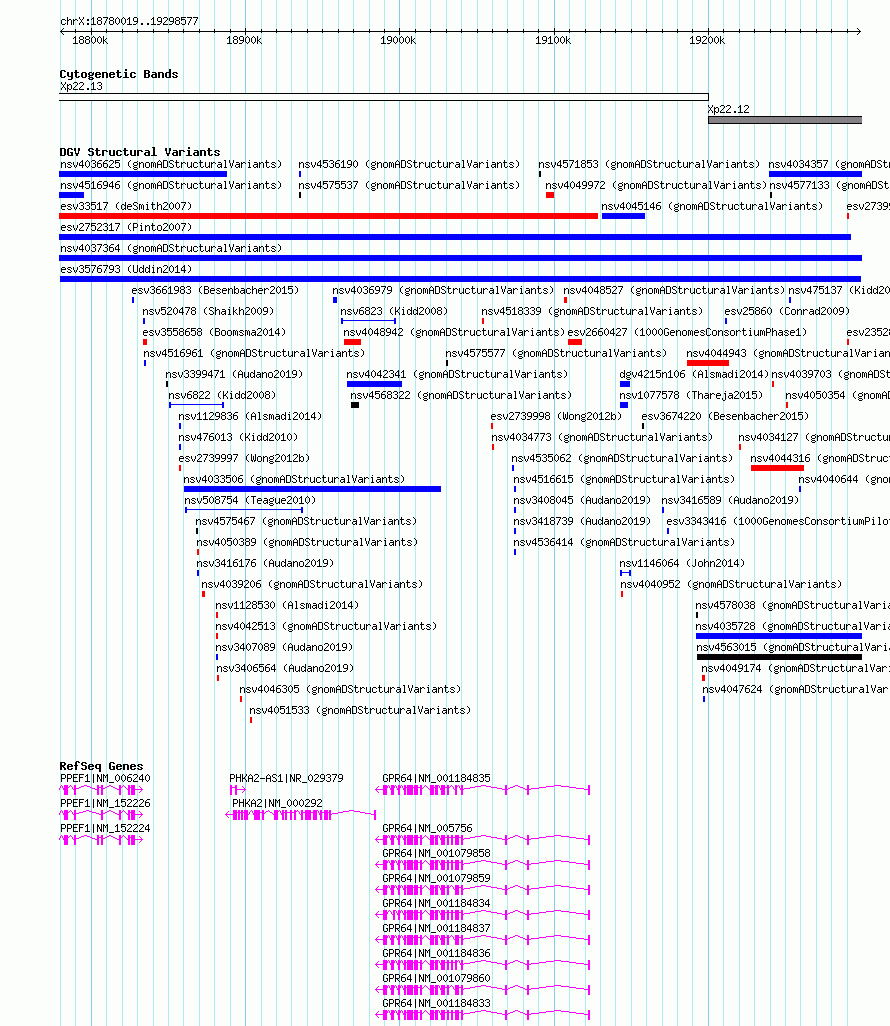Select nsv4049972 variant label
The height and width of the screenshot is (1026, 890).
[656, 185]
